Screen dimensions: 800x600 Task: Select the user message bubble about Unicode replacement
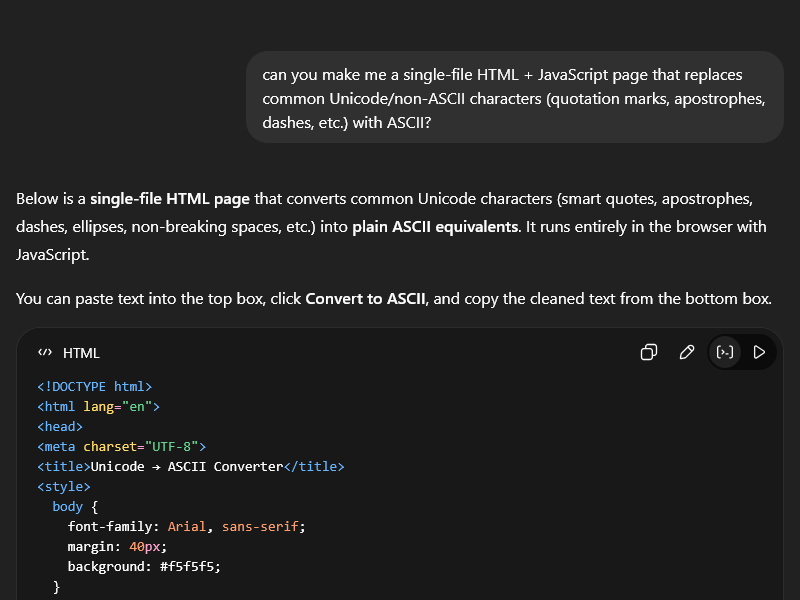[x=515, y=98]
